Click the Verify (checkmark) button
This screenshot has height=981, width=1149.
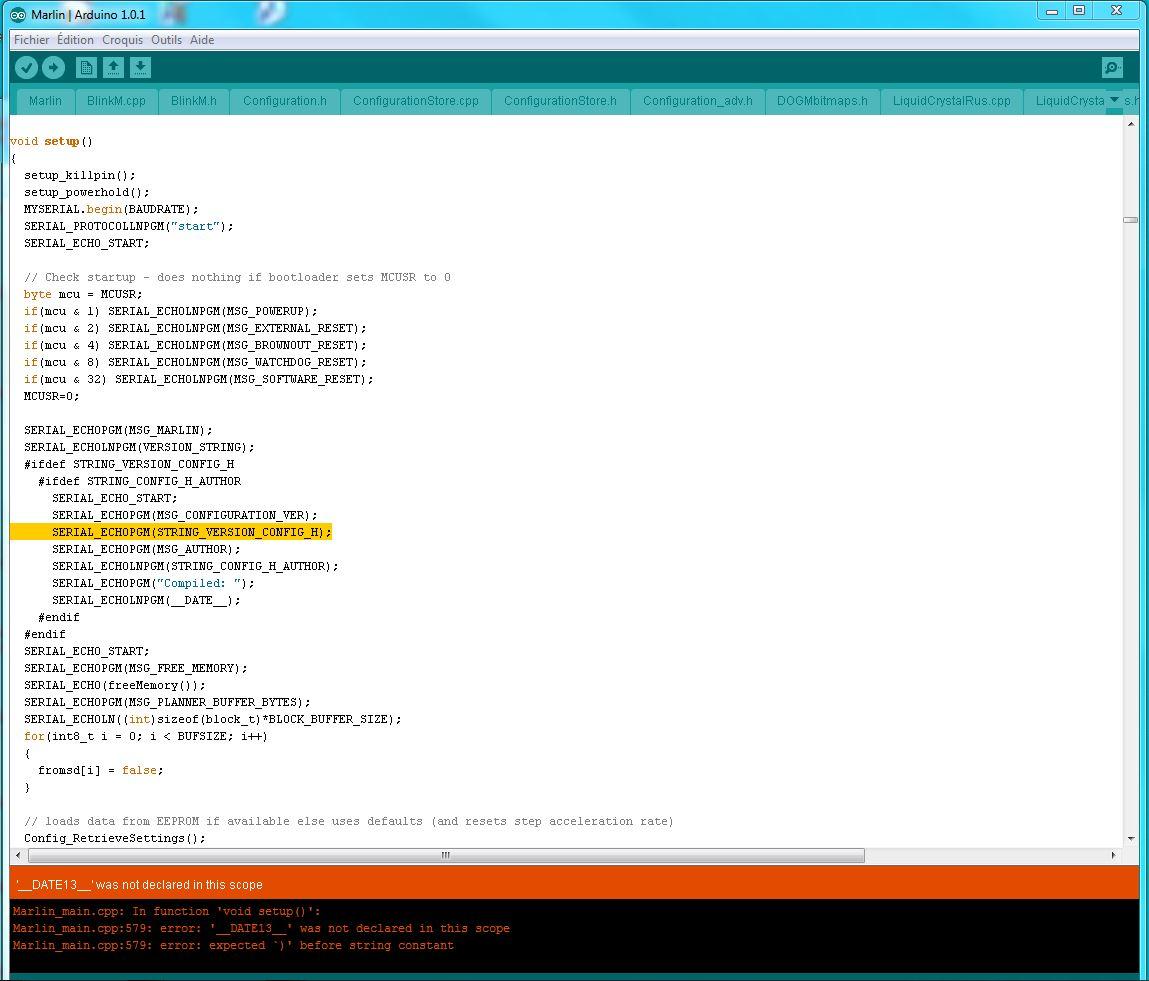[26, 67]
